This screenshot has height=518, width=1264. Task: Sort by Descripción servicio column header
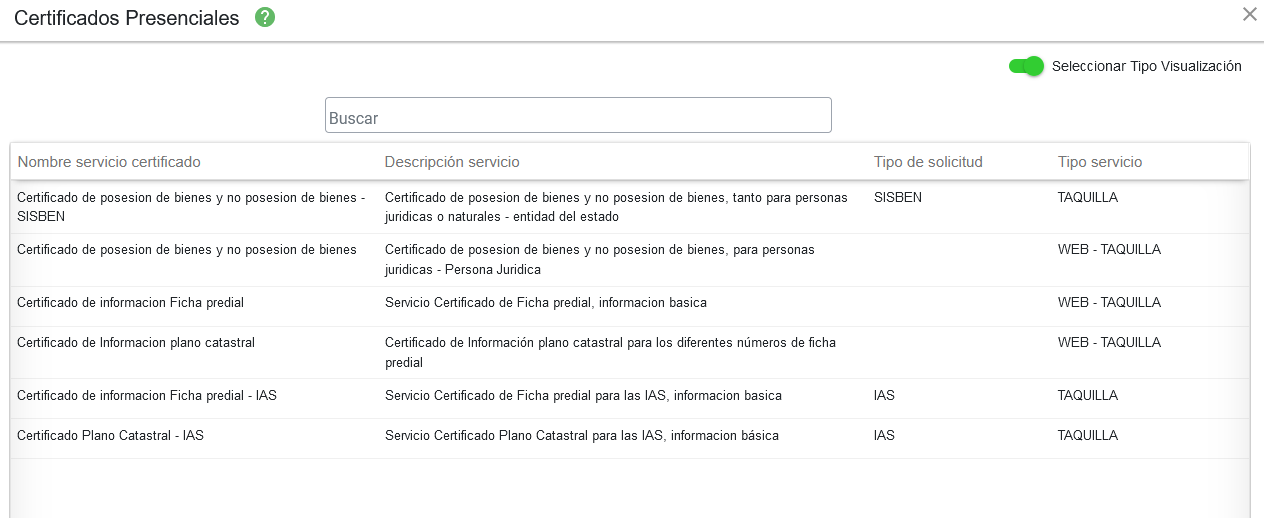point(452,162)
